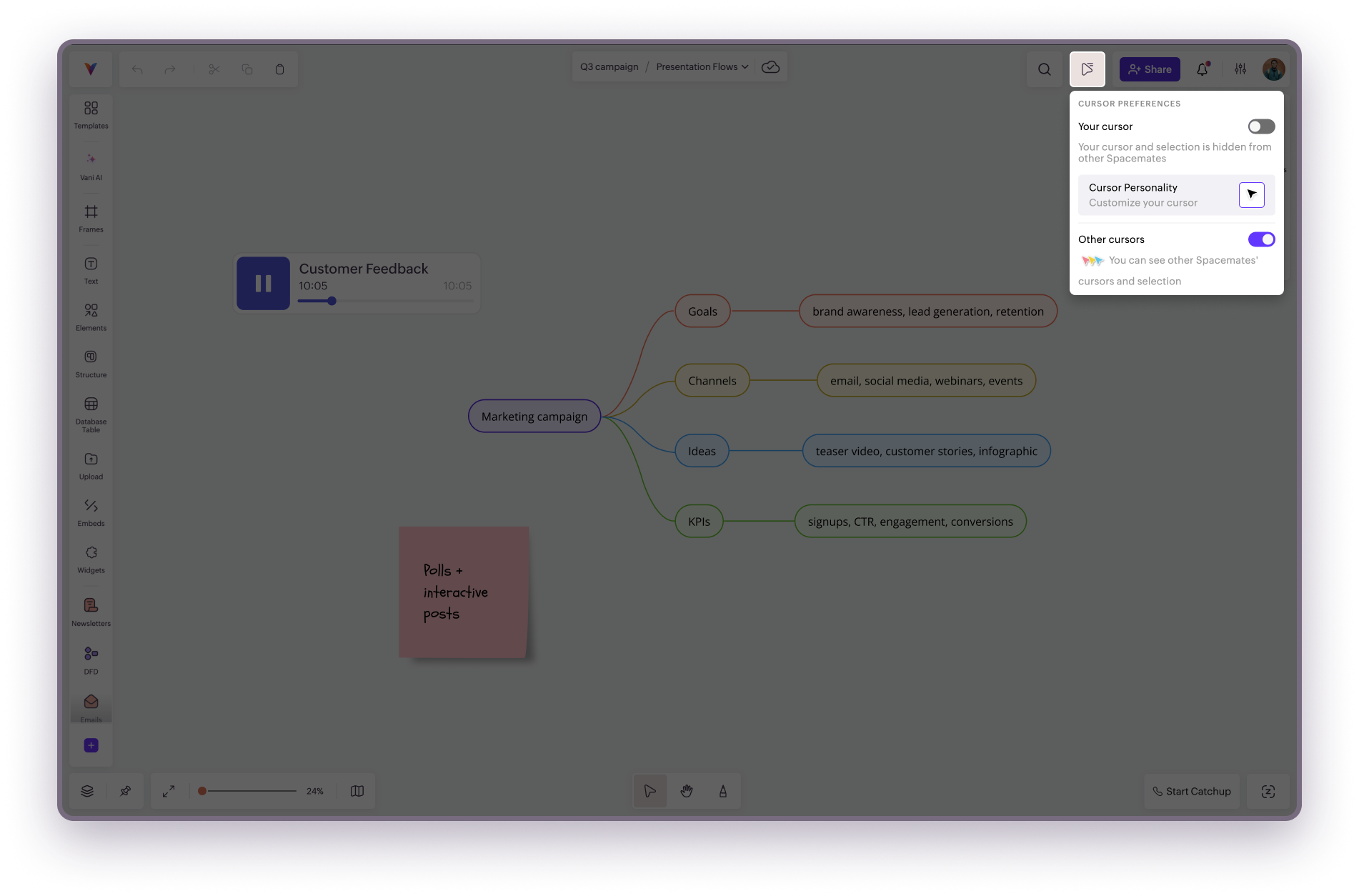Paste from clipboard icon

[279, 69]
